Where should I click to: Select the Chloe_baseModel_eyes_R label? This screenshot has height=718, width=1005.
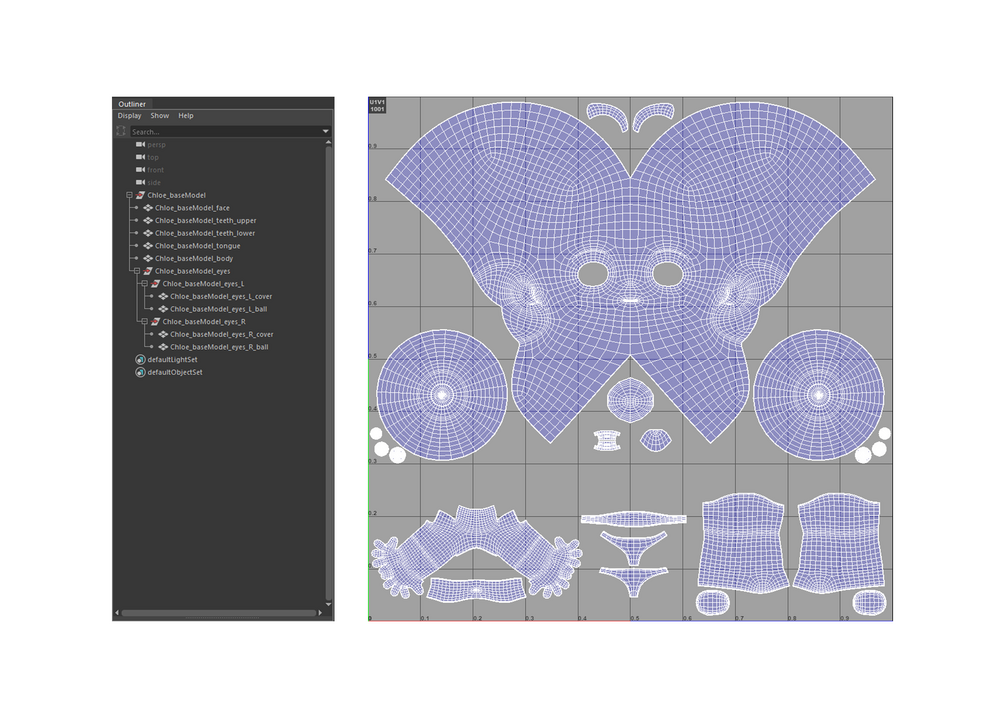(x=204, y=322)
